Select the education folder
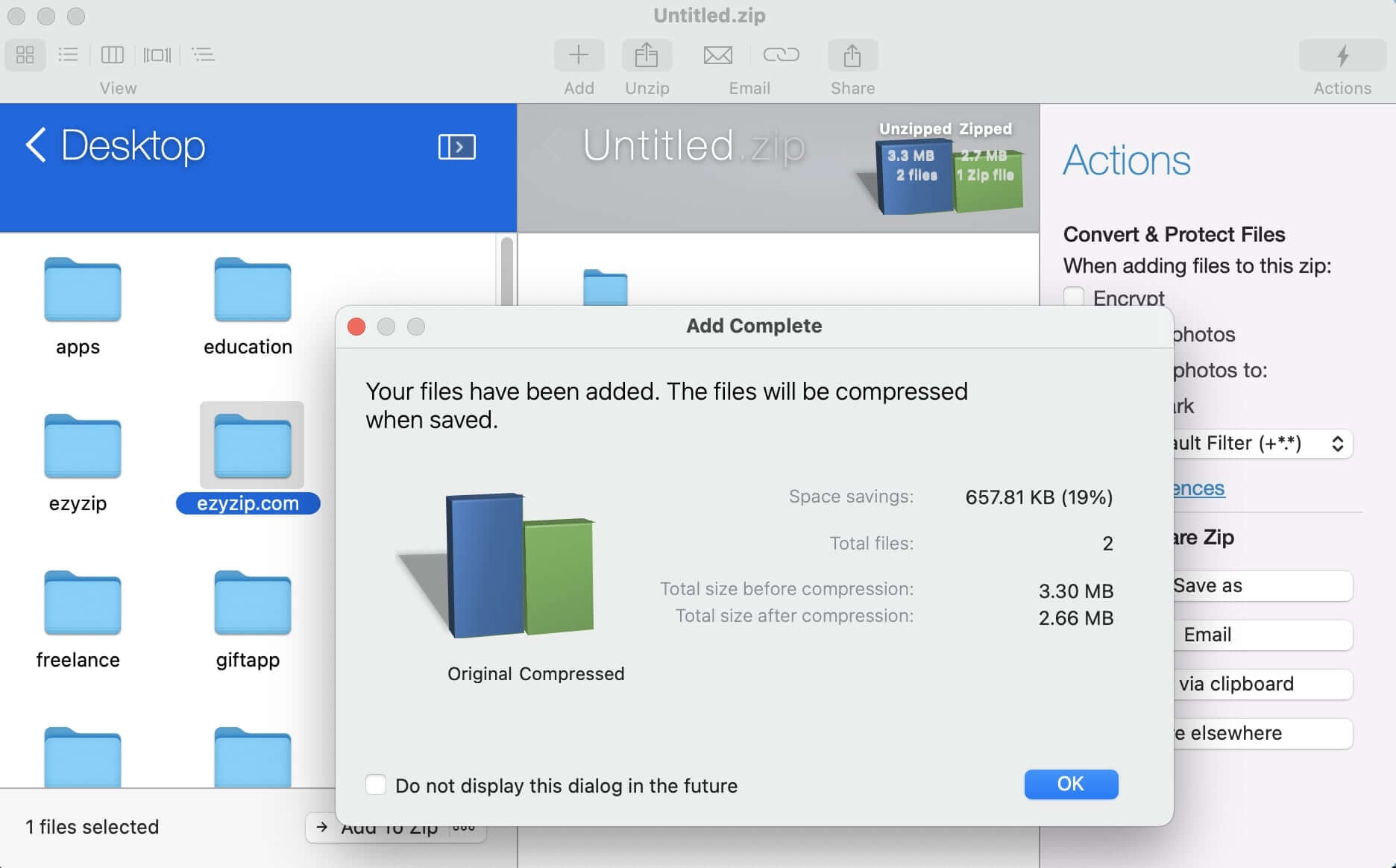The width and height of the screenshot is (1396, 868). tap(252, 290)
